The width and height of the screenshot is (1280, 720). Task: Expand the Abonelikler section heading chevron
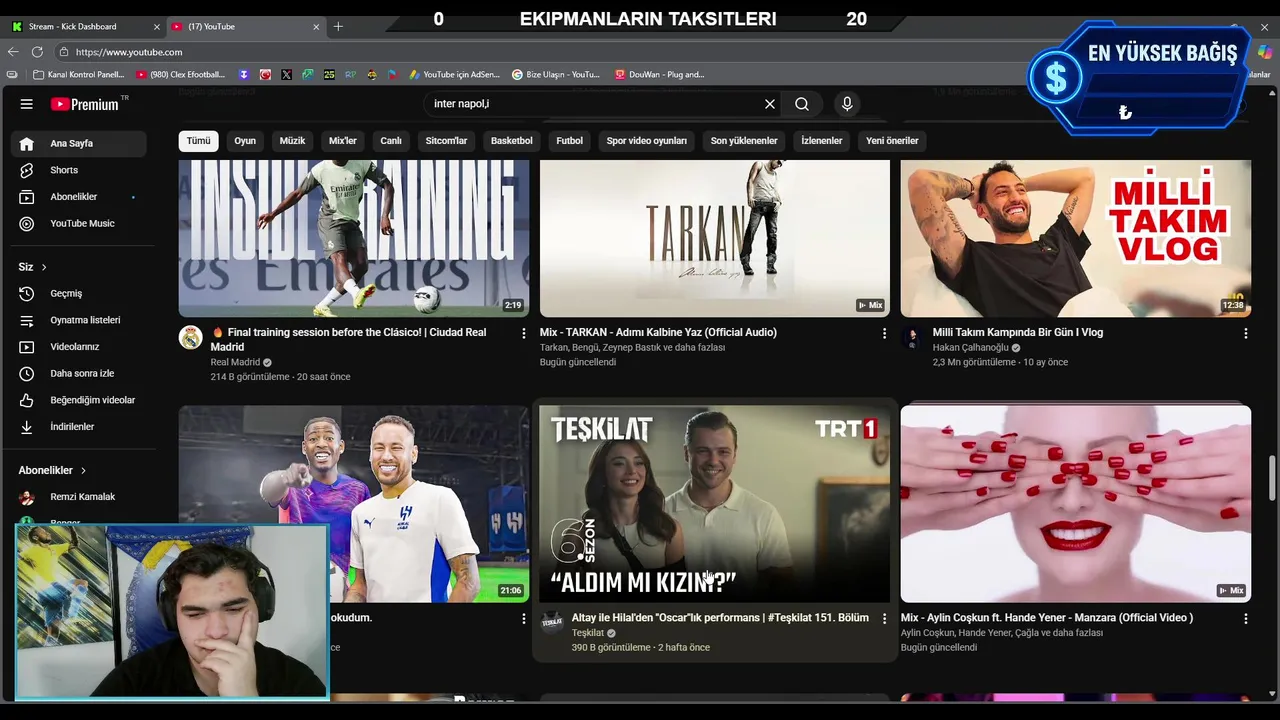tap(83, 470)
